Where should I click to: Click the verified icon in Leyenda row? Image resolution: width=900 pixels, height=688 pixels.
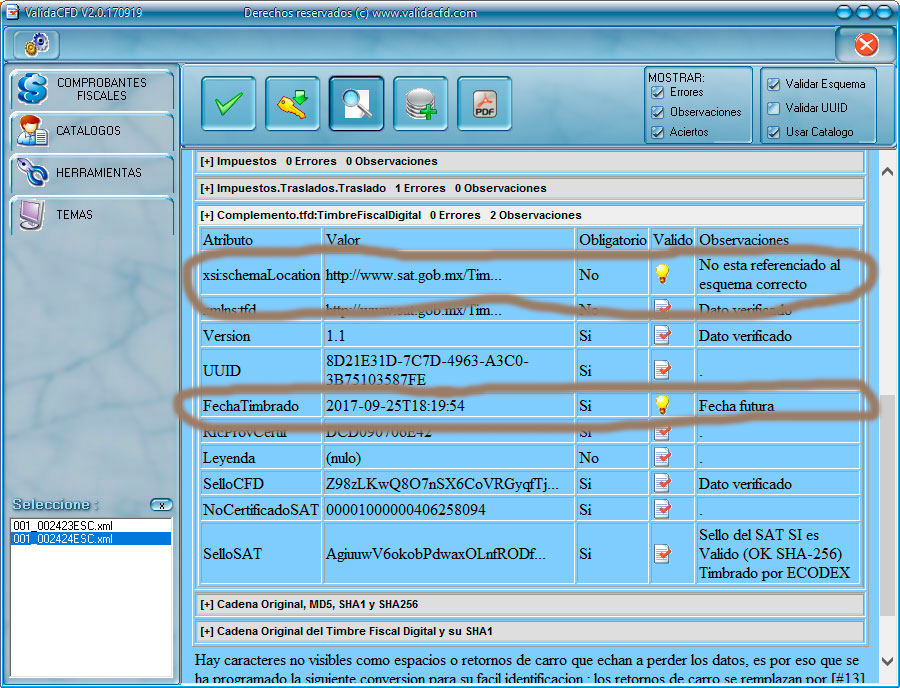tap(662, 457)
